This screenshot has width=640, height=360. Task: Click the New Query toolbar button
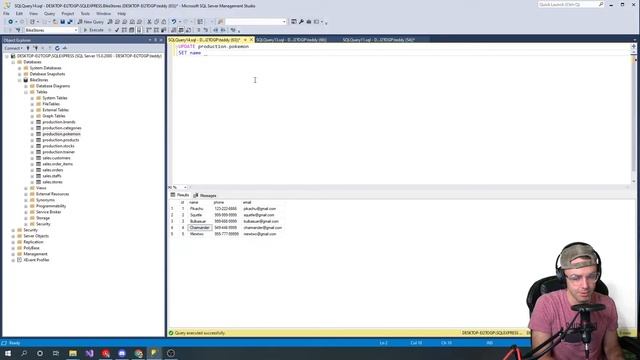91,22
